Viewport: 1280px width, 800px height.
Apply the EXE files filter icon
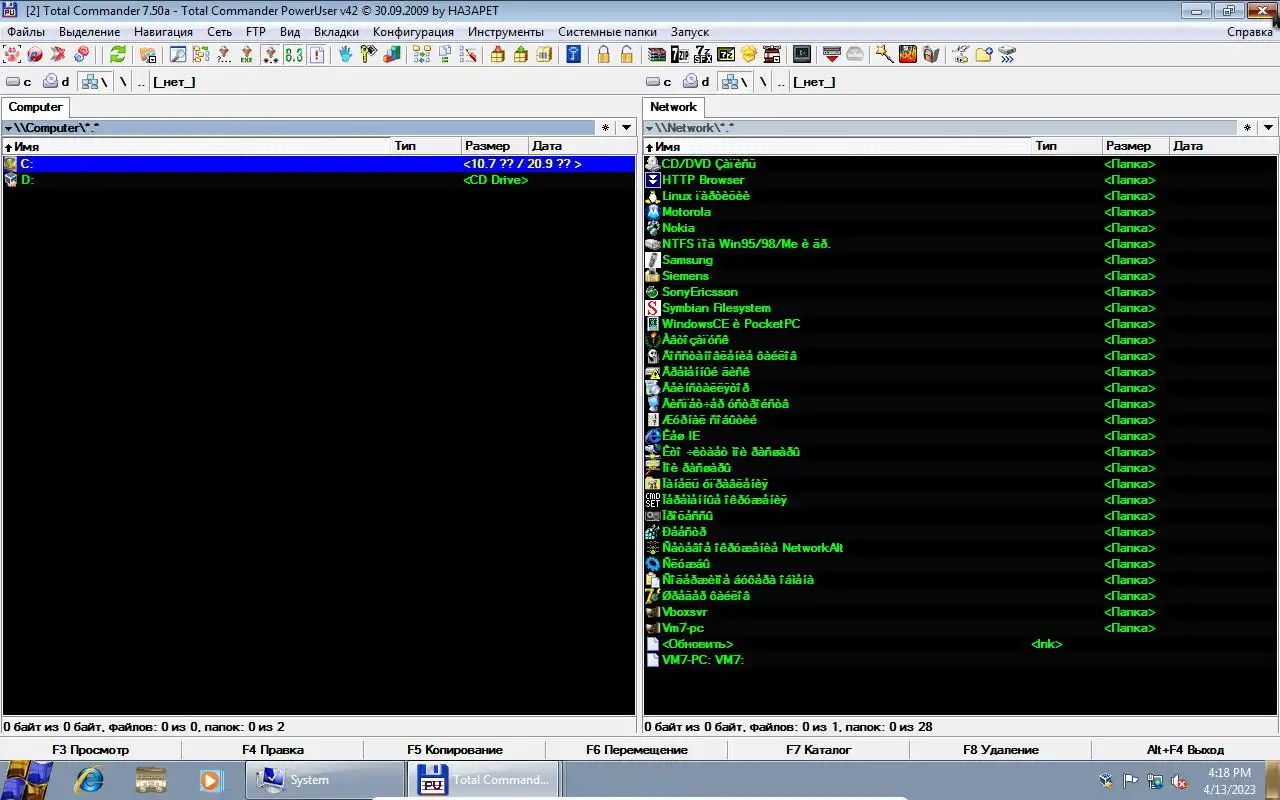click(x=247, y=54)
